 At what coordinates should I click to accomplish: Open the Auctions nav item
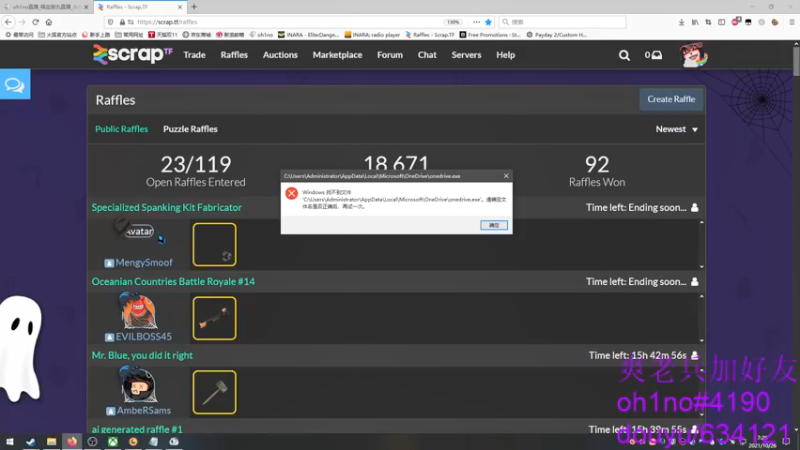[280, 55]
